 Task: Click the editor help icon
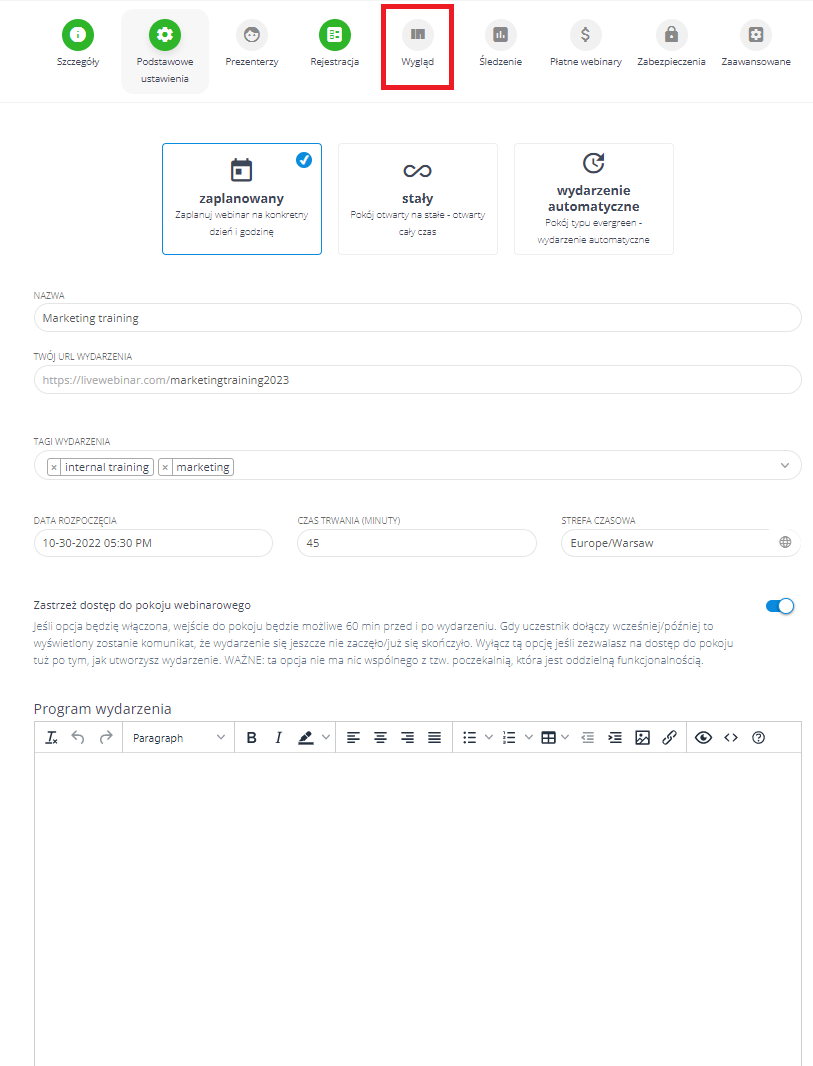pyautogui.click(x=758, y=738)
